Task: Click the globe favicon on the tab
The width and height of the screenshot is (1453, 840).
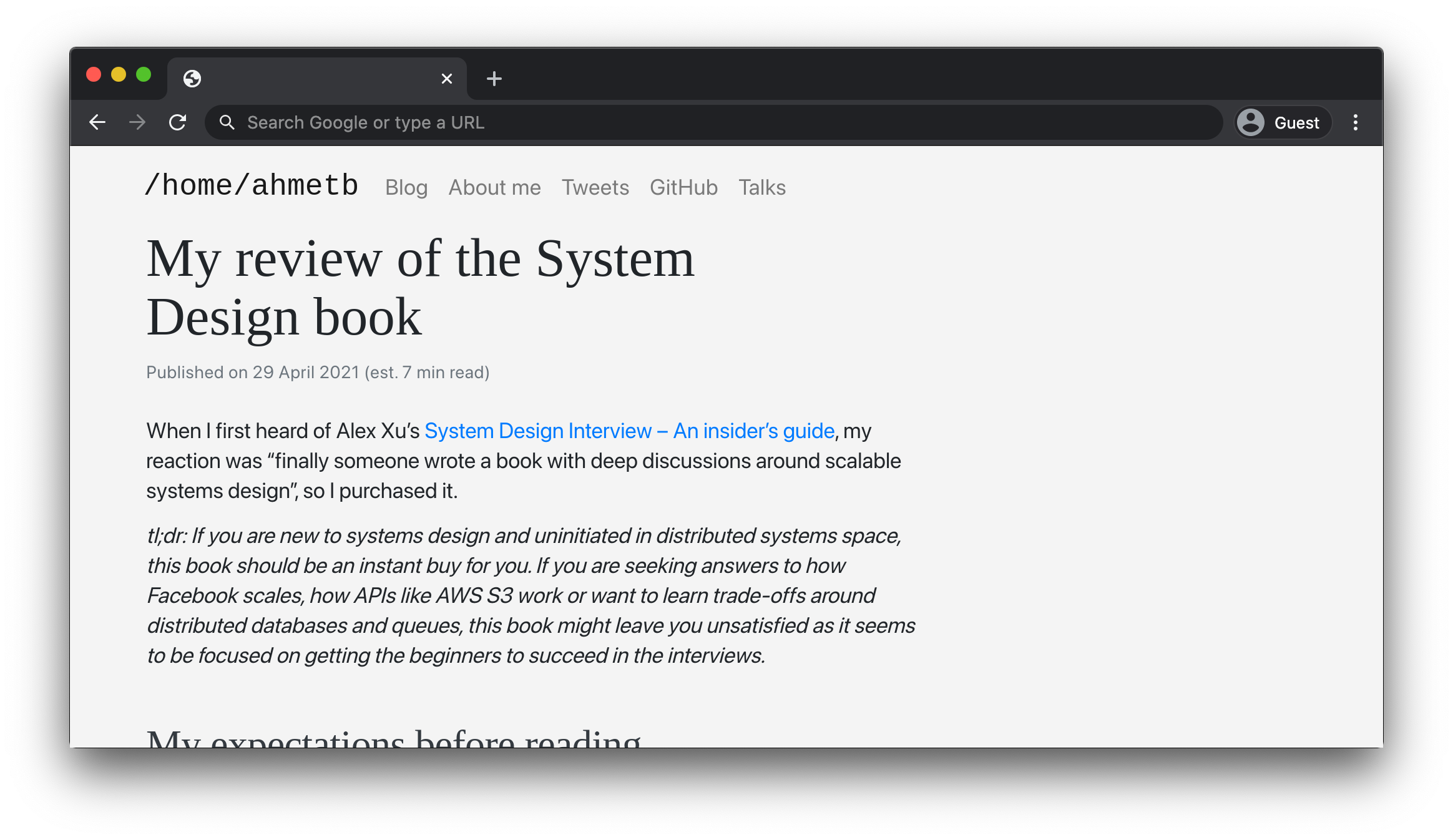Action: point(192,79)
